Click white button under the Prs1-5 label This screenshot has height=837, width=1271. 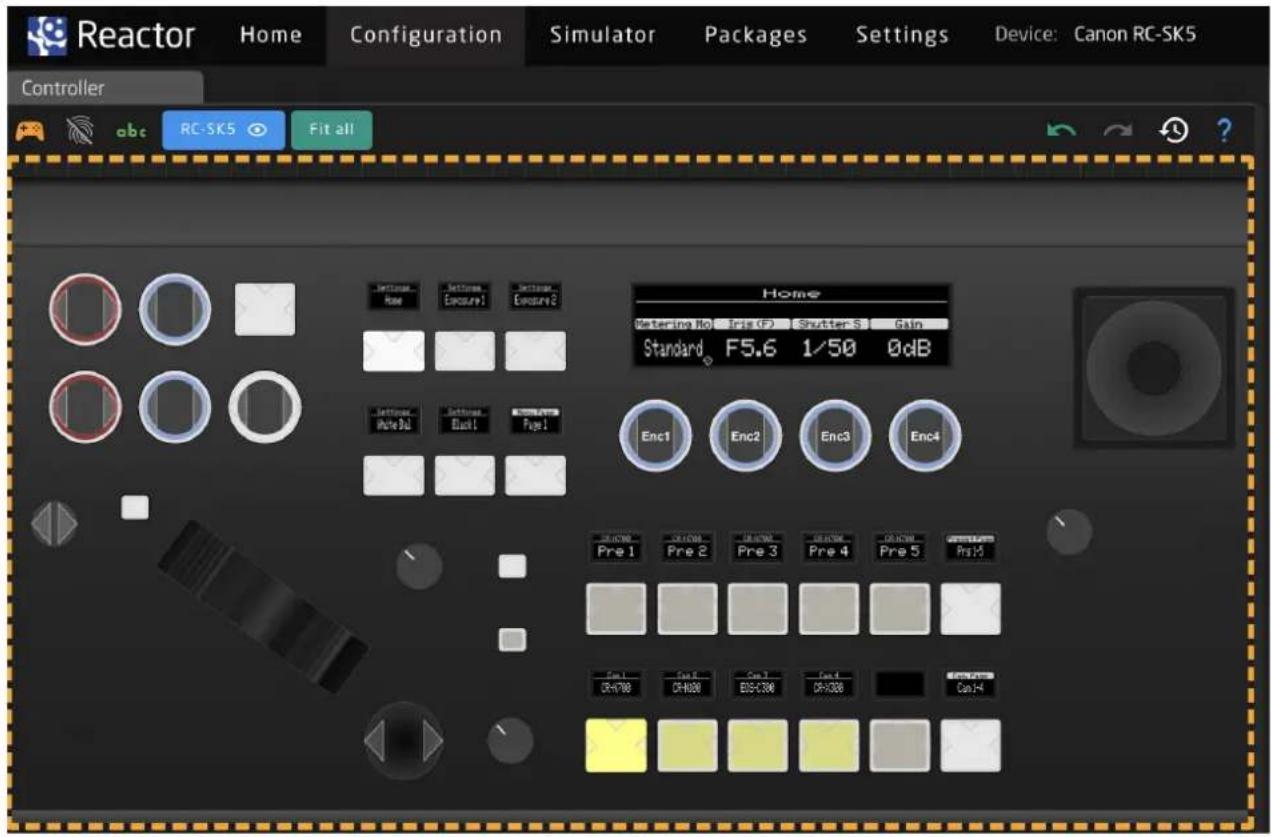pos(971,609)
